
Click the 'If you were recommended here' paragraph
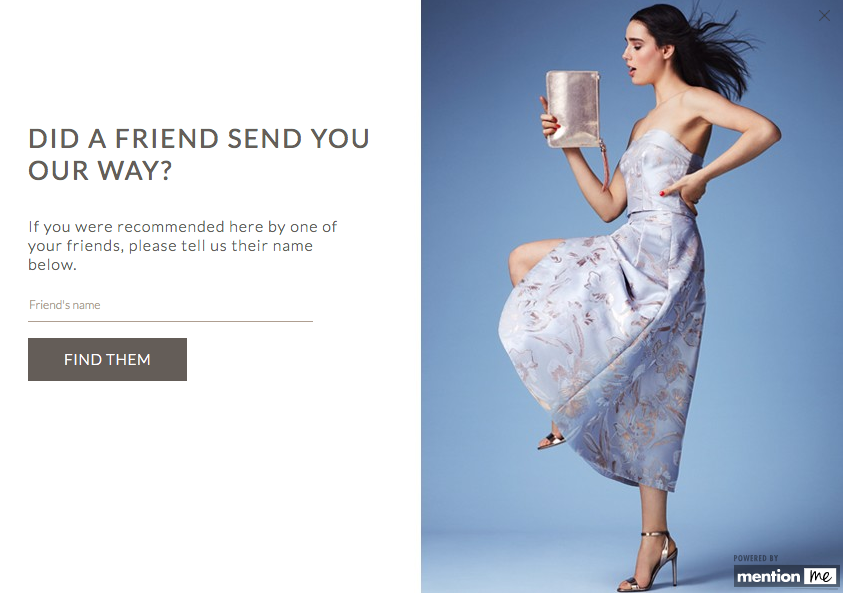(183, 246)
